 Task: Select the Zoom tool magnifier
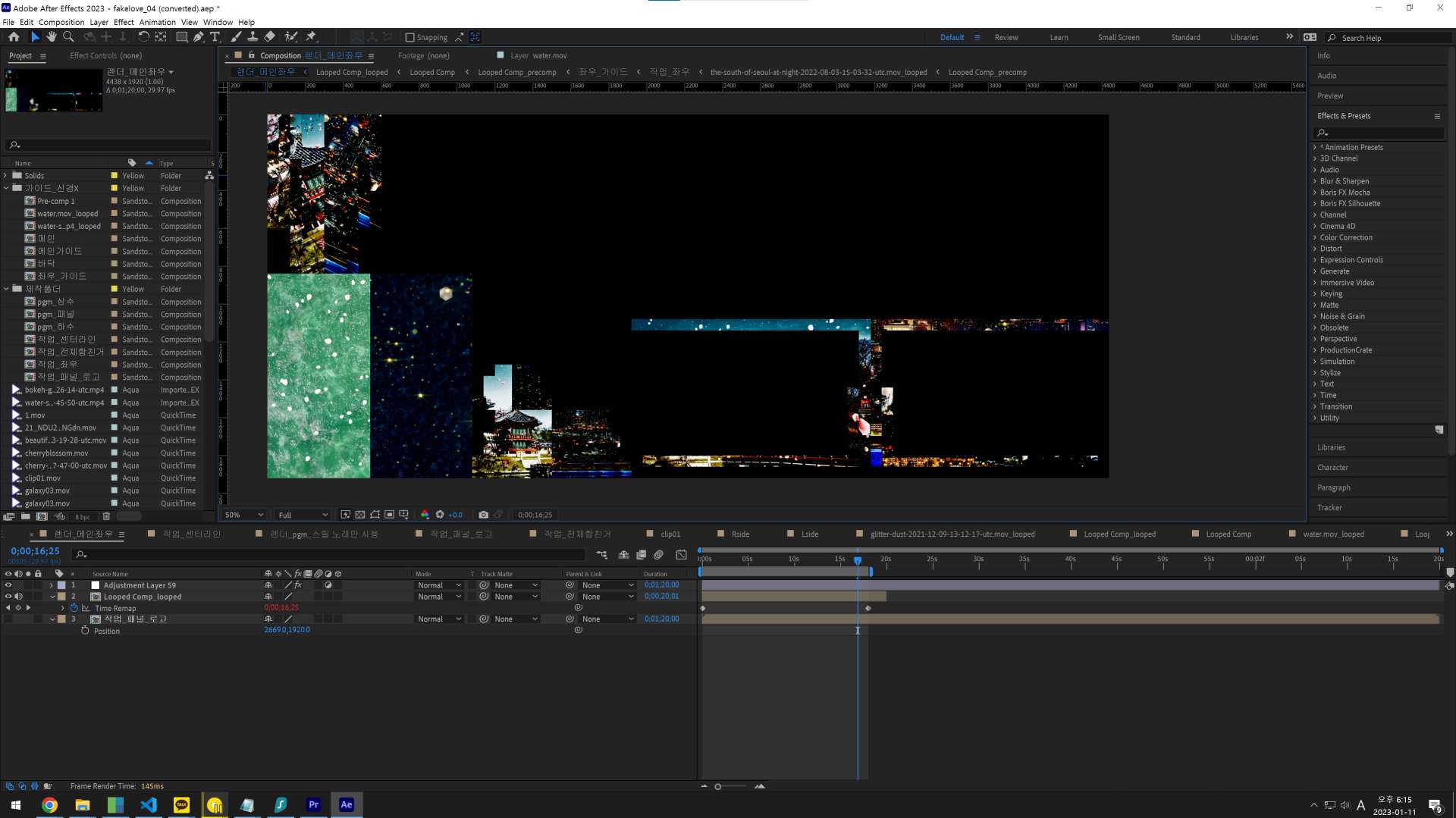(68, 36)
